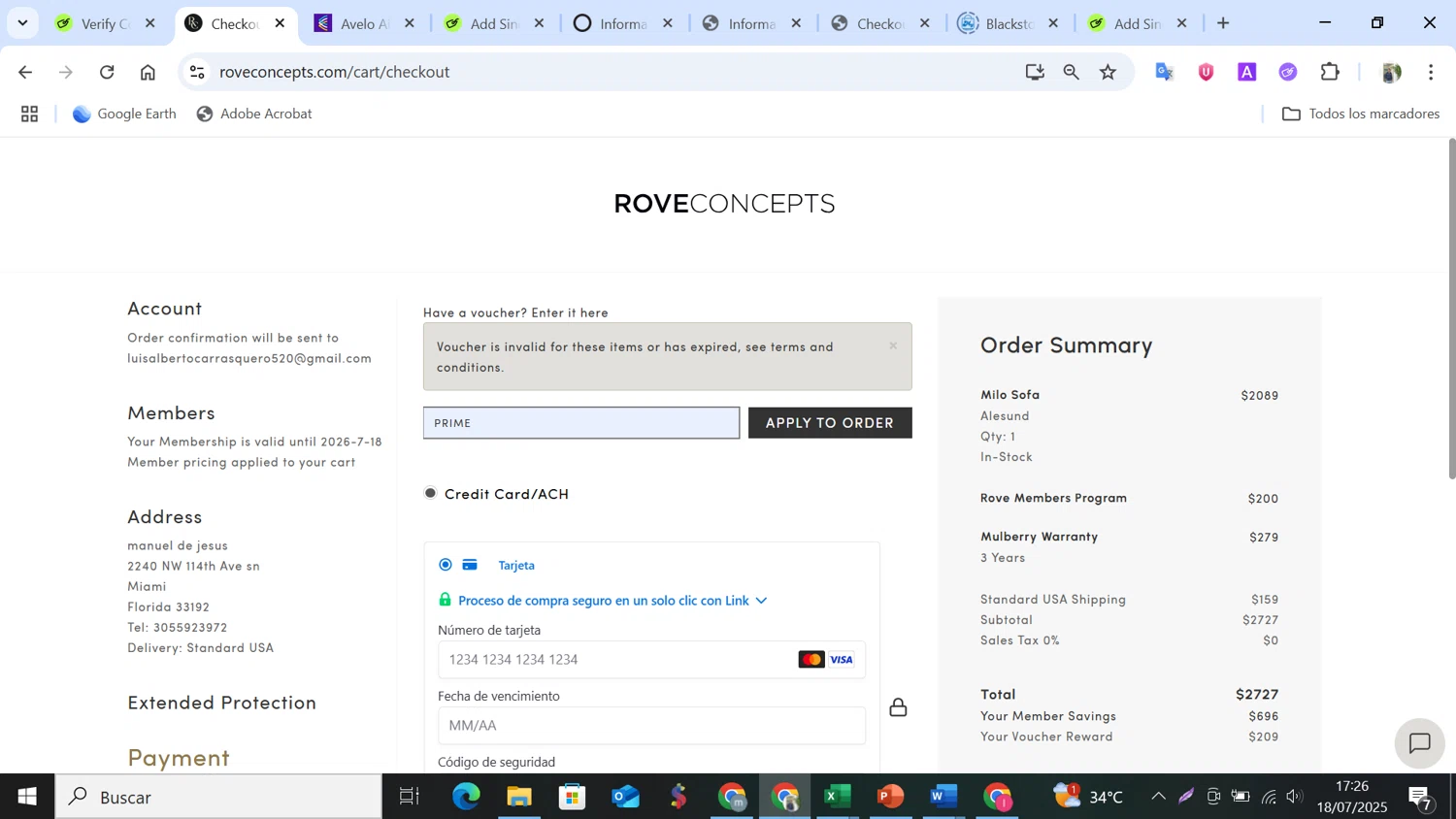Click the Milo Sofa item name

coord(1009,395)
